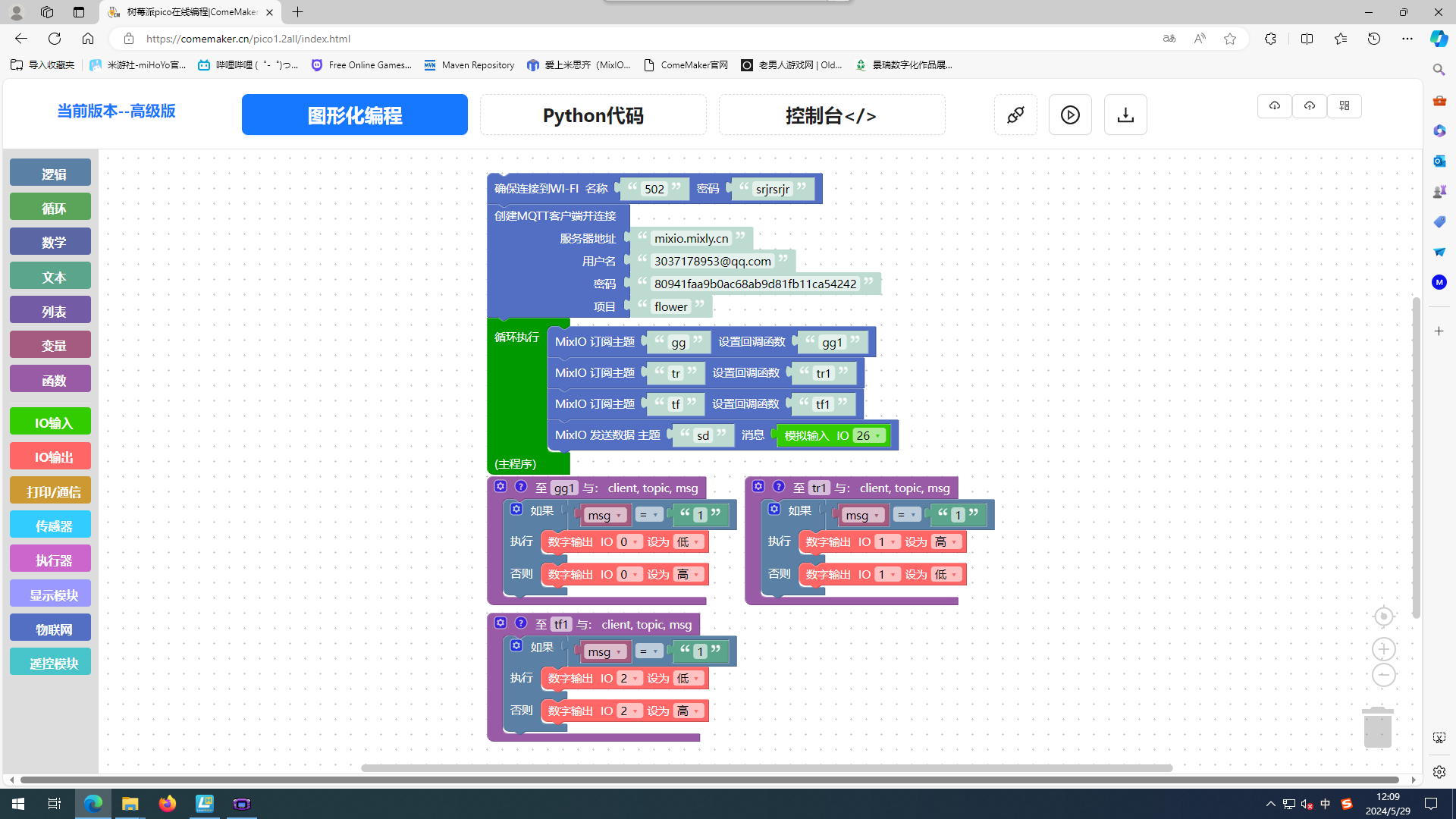The width and height of the screenshot is (1456, 819).
Task: Change level 高 in gg1 else row
Action: [x=689, y=574]
